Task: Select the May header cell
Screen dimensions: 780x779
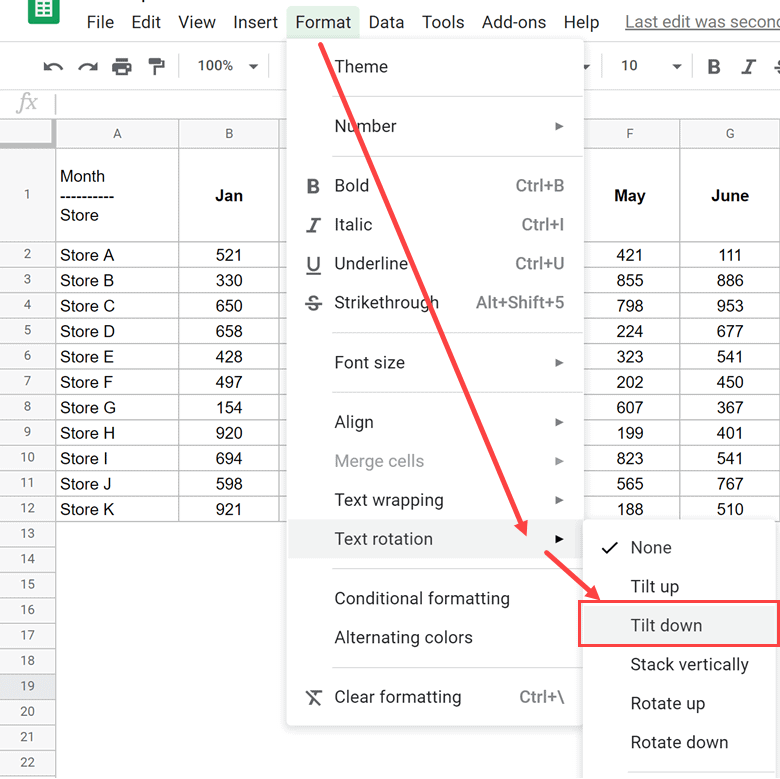Action: coord(630,195)
